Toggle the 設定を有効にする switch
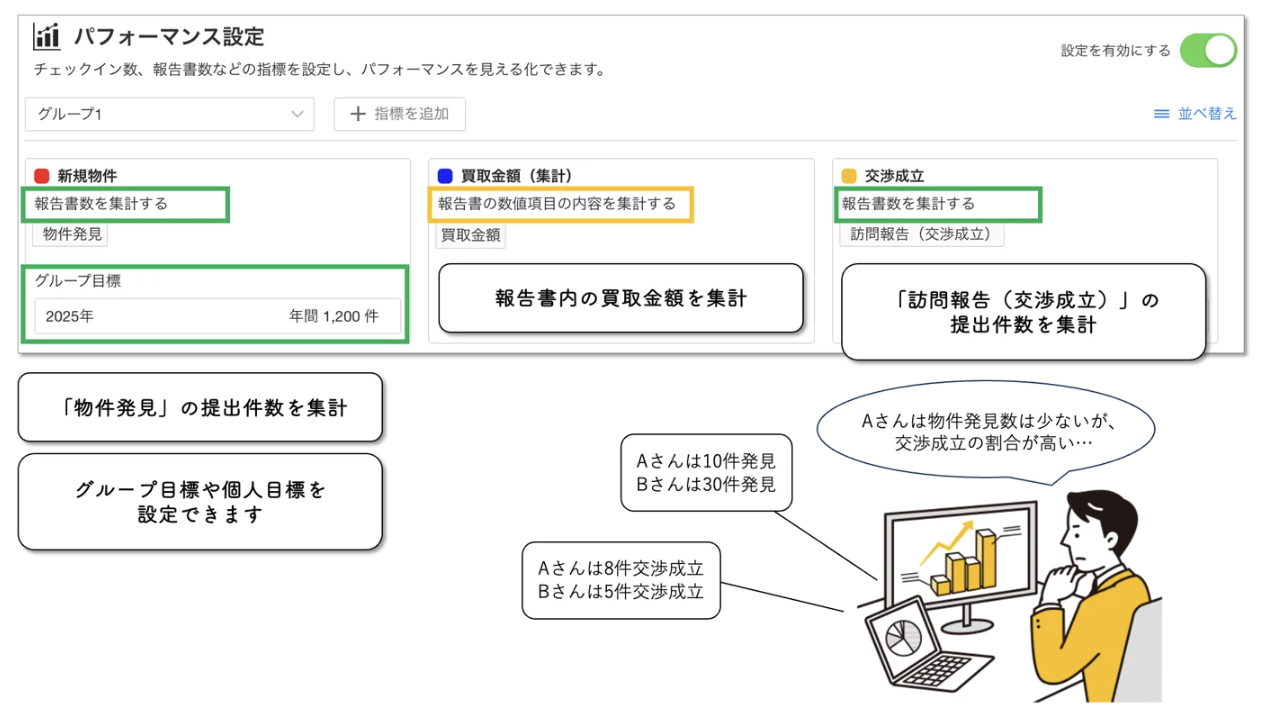The image size is (1264, 722). (x=1208, y=50)
